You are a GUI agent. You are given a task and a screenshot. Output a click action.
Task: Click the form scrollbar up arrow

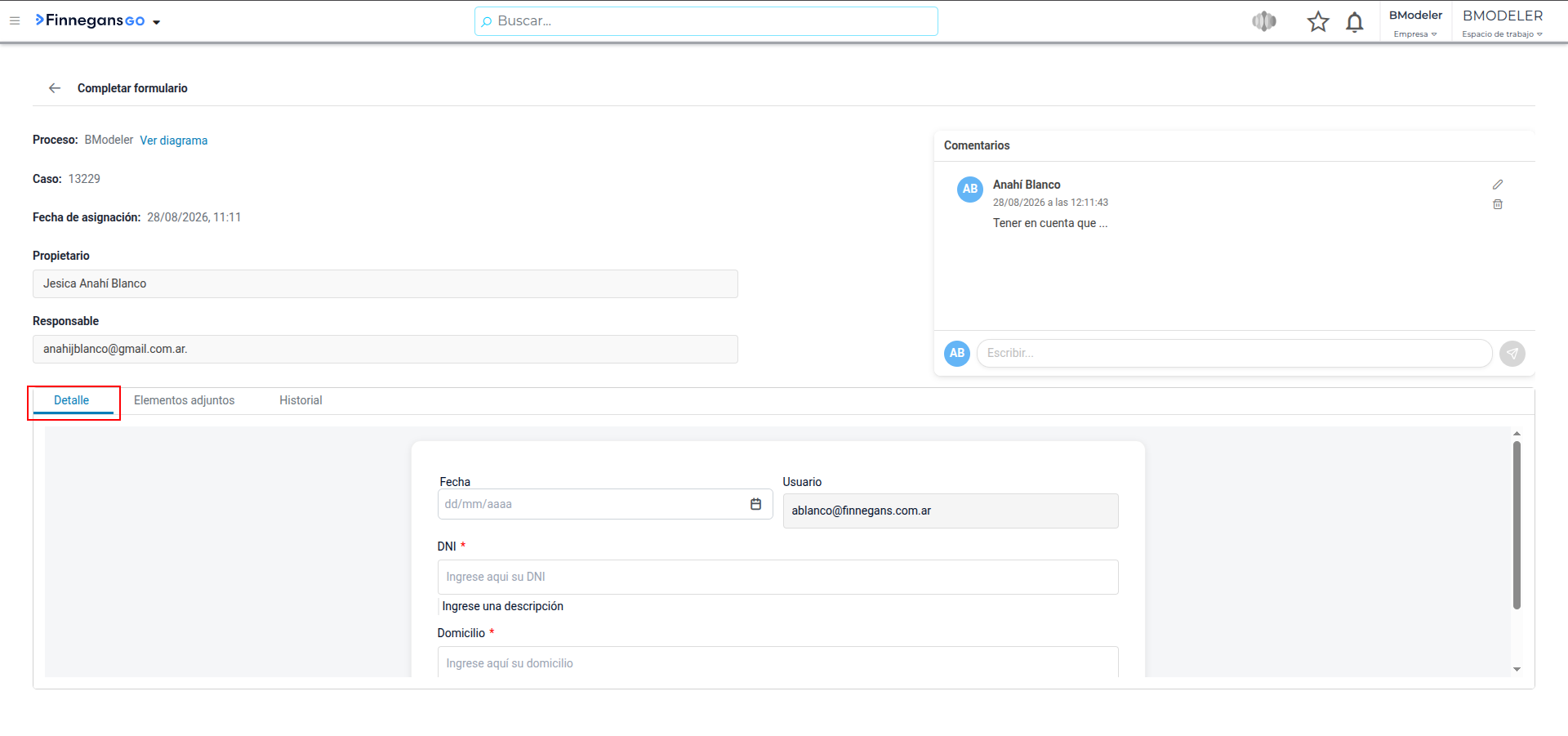1517,434
